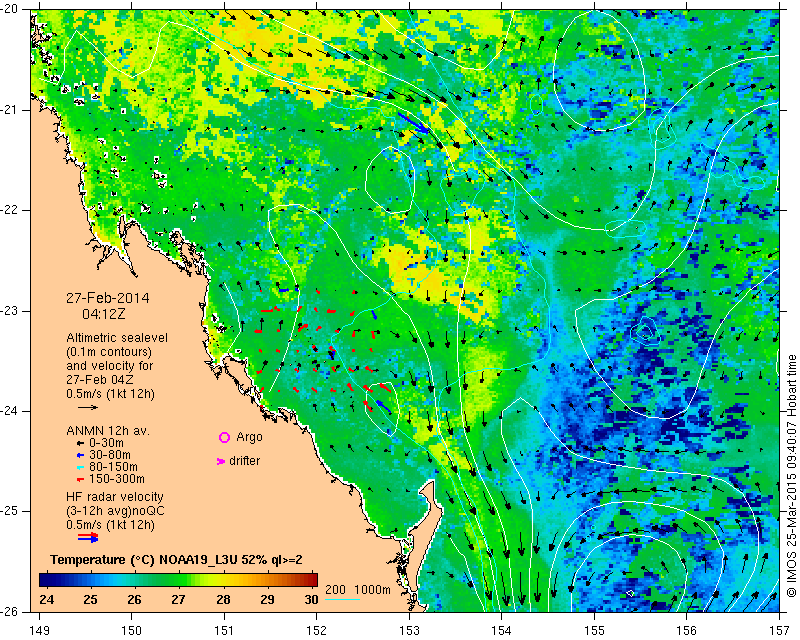Click the cyan 200m isobath legend line

pos(342,599)
